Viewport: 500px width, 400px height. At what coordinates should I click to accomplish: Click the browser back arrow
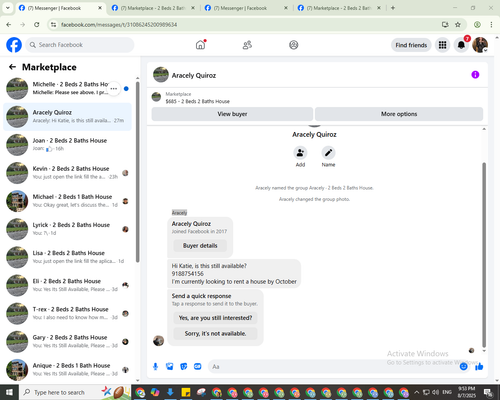pyautogui.click(x=9, y=25)
